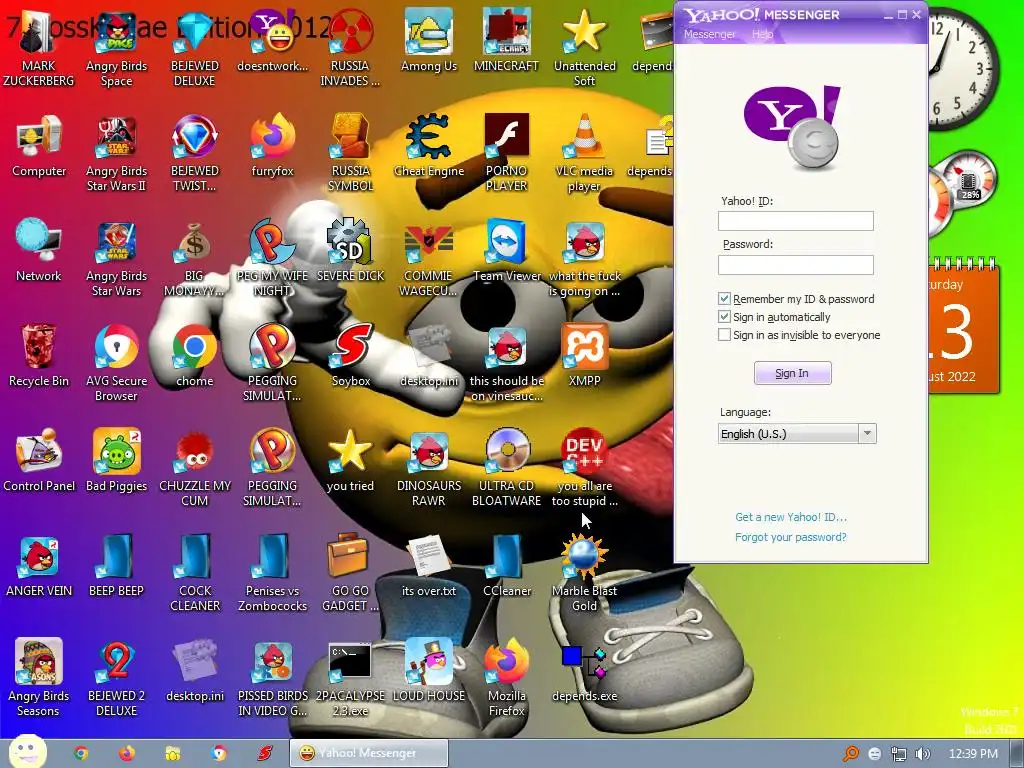1024x768 pixels.
Task: Show the taskbar clock 12:39 PM
Action: [973, 754]
